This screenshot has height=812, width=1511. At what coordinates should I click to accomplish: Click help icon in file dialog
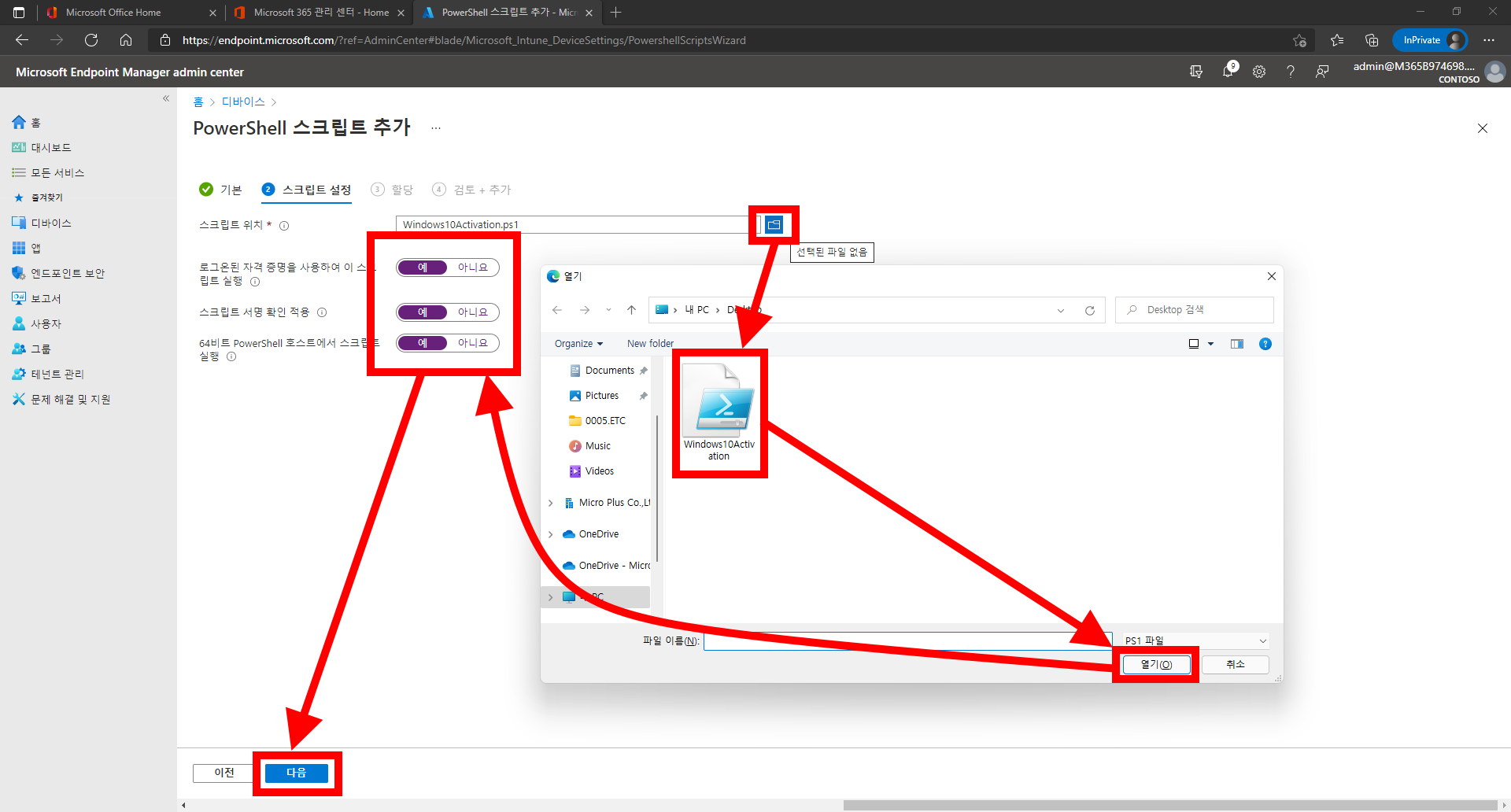(x=1265, y=344)
